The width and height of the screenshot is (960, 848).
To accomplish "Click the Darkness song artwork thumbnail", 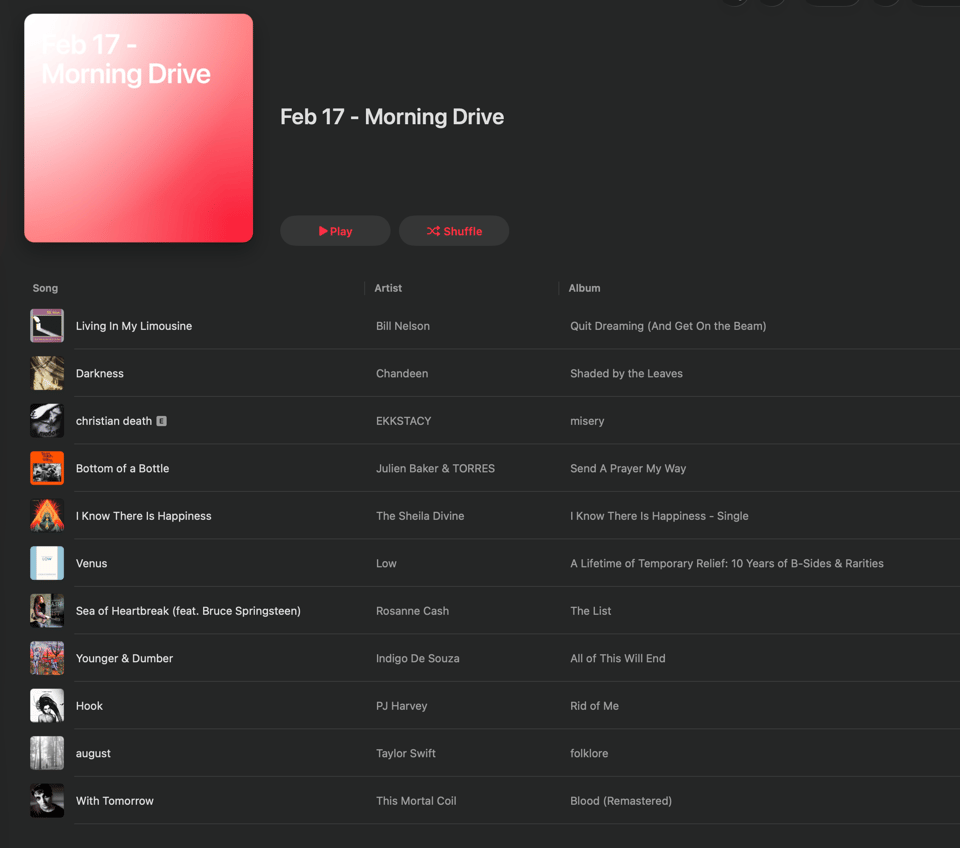I will click(x=47, y=373).
